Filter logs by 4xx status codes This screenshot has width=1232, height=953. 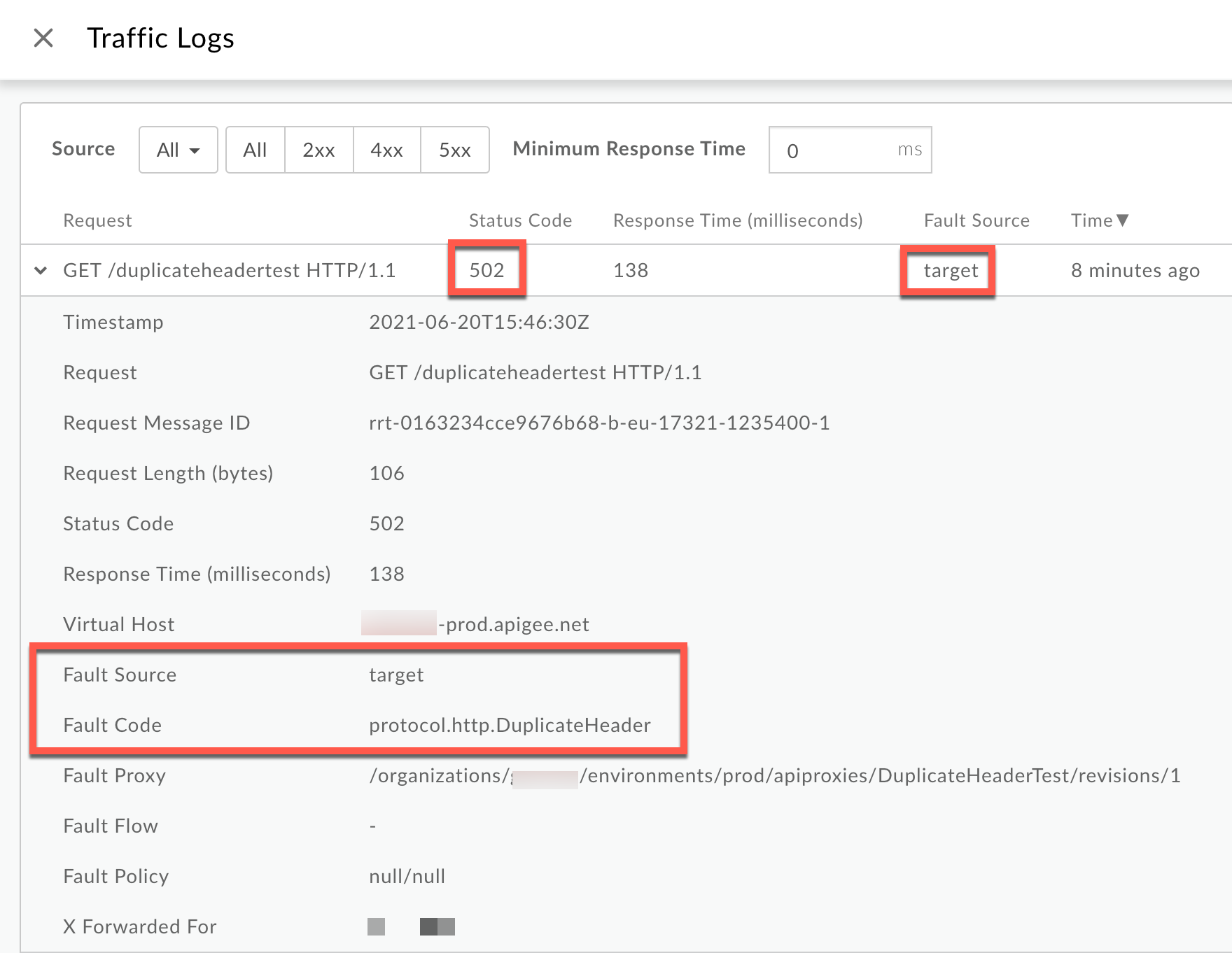pos(386,150)
